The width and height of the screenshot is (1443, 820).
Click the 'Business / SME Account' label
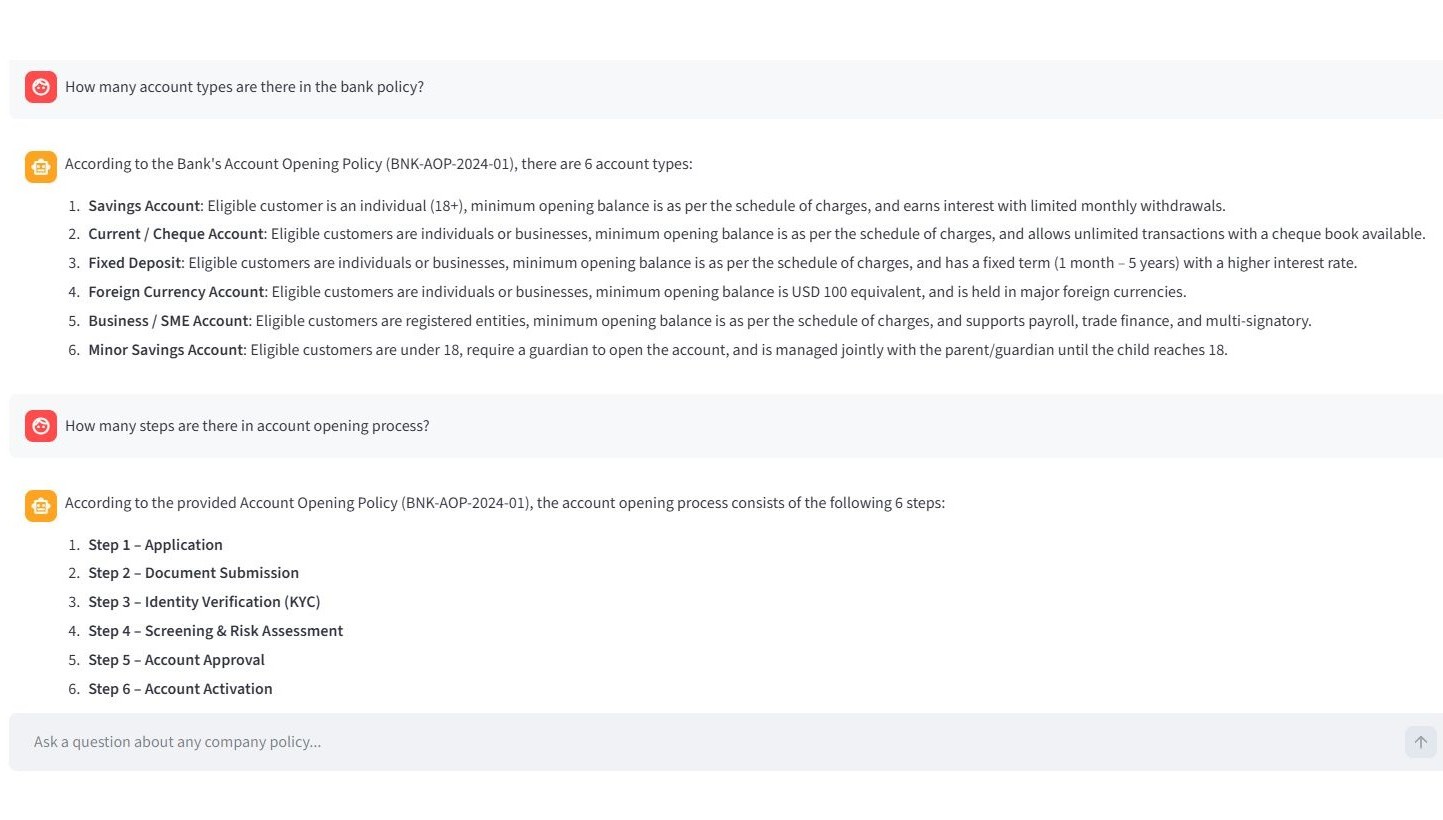coord(168,321)
